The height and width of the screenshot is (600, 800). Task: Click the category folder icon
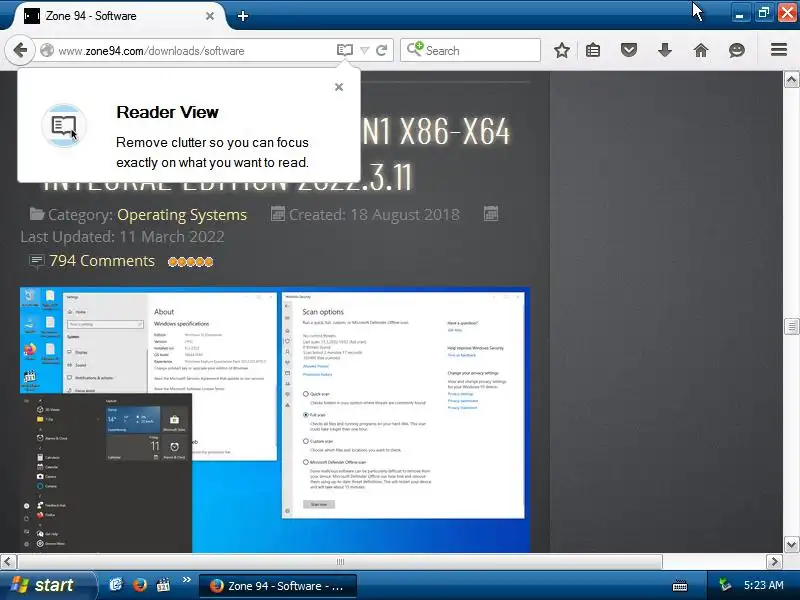pyautogui.click(x=37, y=214)
